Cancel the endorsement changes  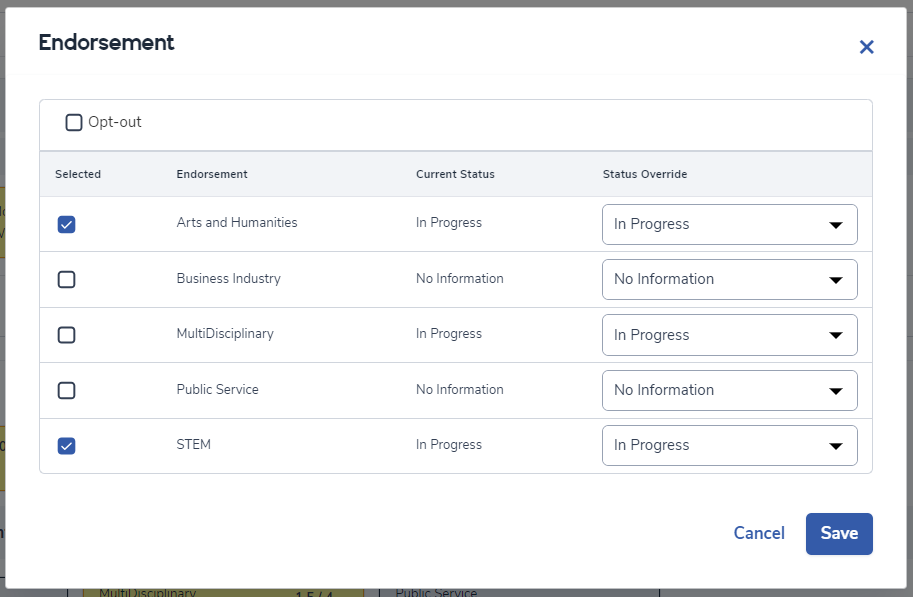pos(759,533)
